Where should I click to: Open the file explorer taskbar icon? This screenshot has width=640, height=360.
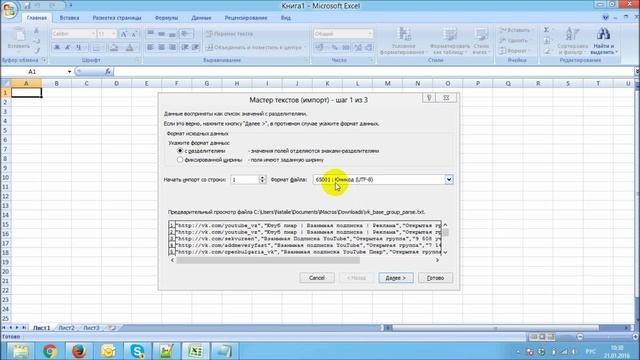[x=20, y=351]
